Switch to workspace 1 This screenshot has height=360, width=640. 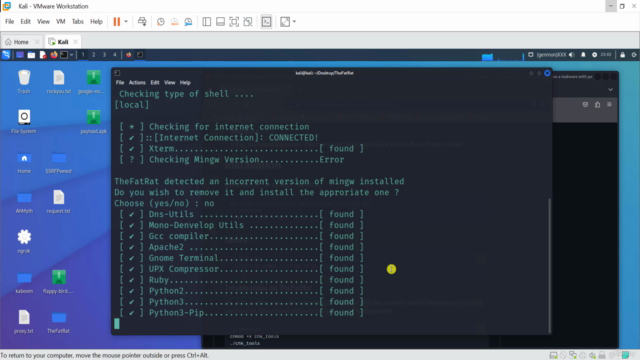pyautogui.click(x=83, y=55)
